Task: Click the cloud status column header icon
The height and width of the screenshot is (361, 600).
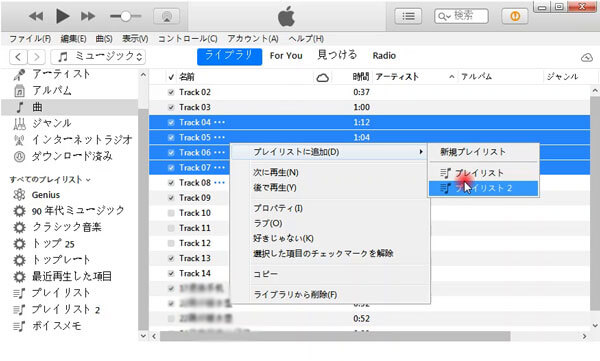Action: point(323,78)
